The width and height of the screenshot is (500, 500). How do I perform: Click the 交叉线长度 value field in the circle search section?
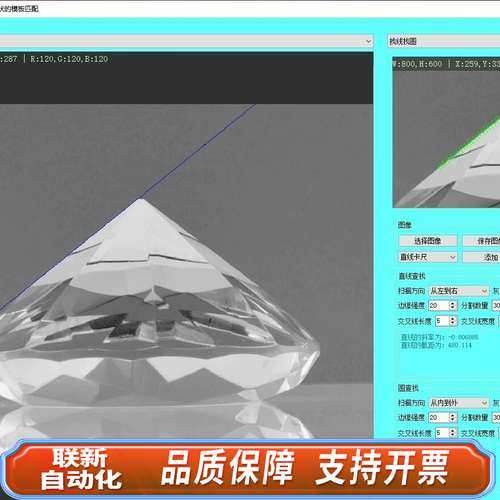(x=442, y=433)
